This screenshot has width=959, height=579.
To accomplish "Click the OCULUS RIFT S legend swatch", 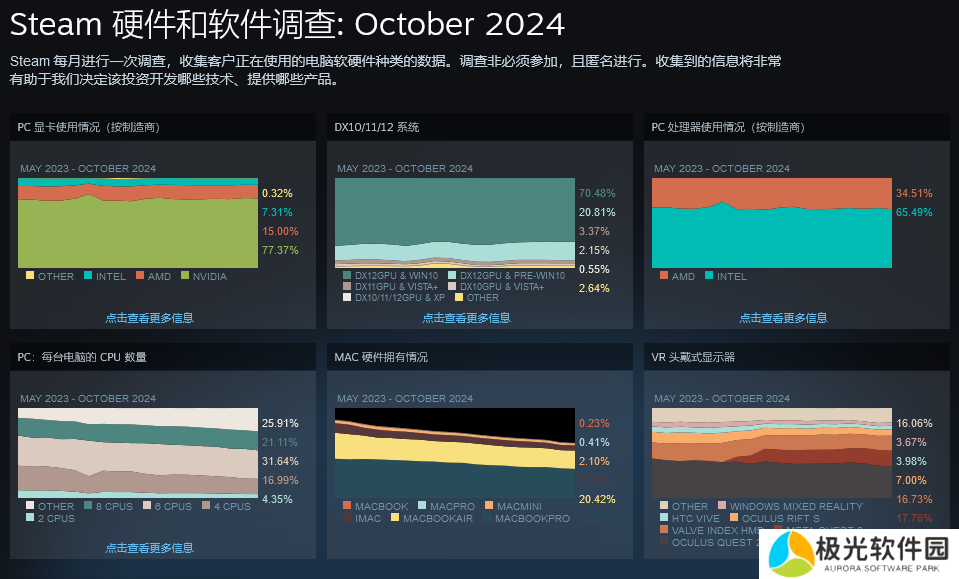I will [x=733, y=518].
